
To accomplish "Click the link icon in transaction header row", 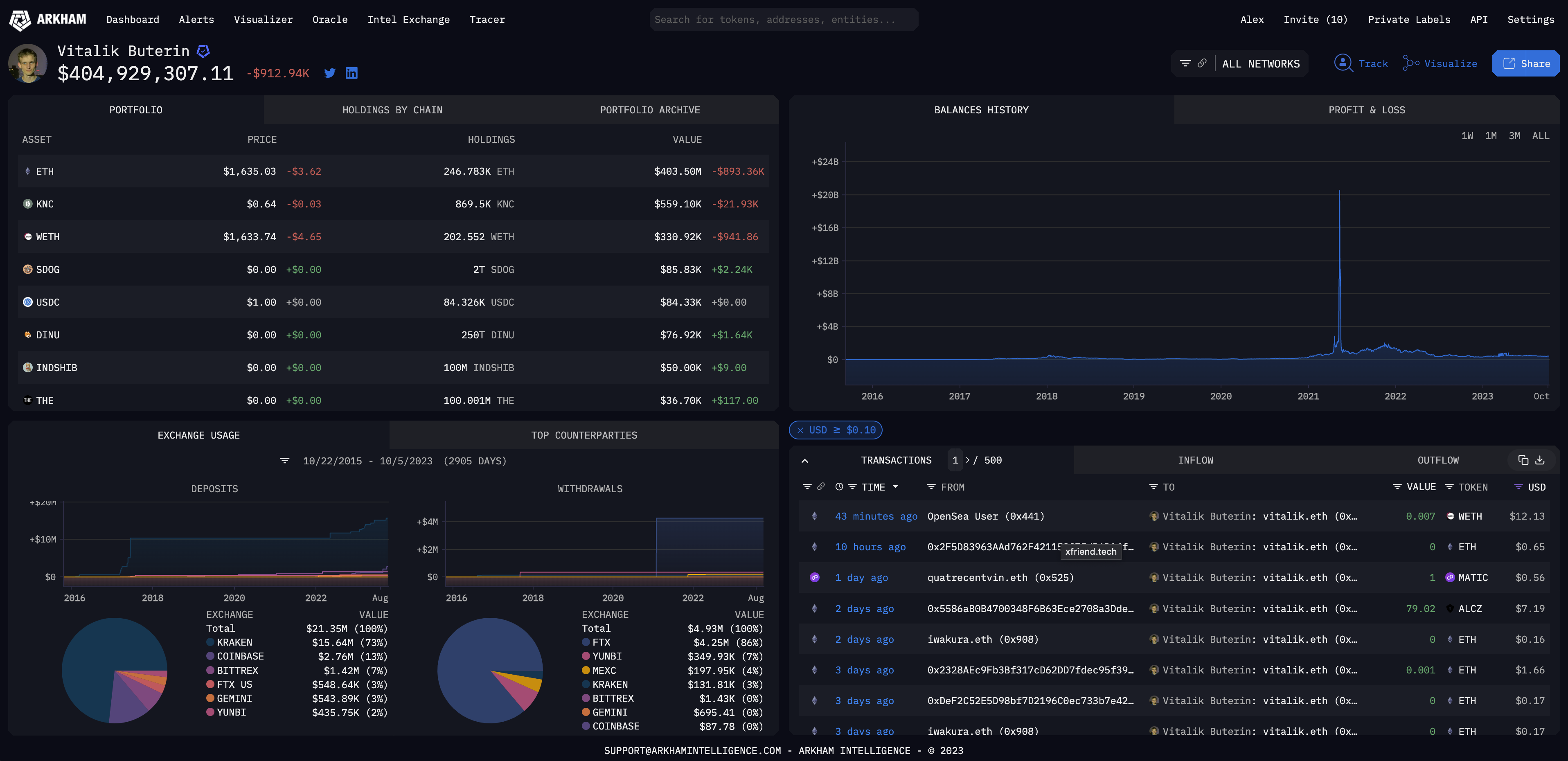I will click(820, 487).
